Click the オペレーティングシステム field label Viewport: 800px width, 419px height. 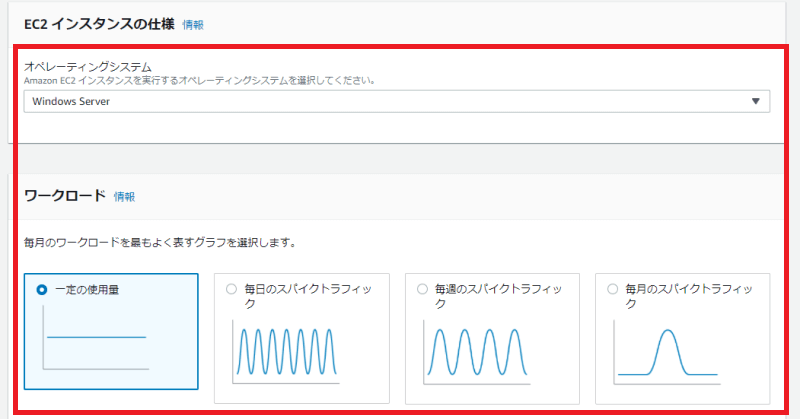click(88, 67)
